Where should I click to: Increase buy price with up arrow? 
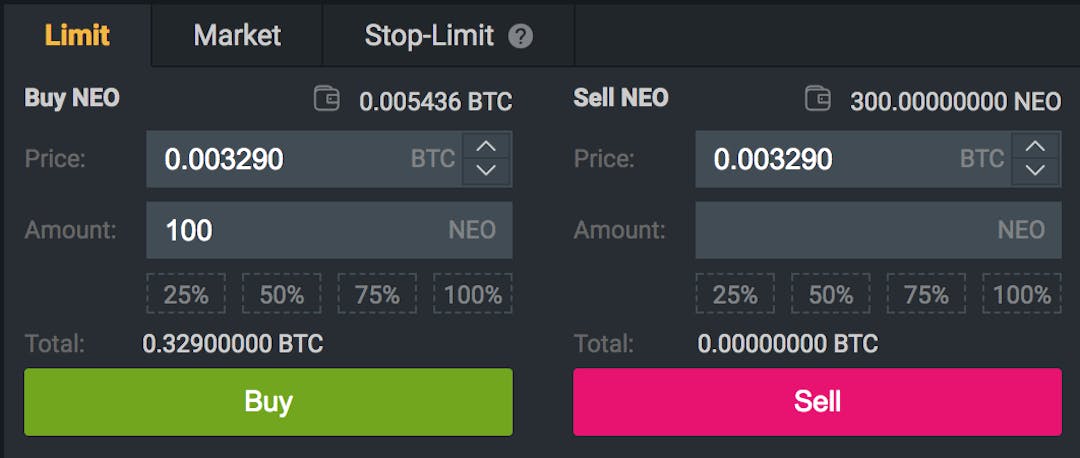click(486, 146)
